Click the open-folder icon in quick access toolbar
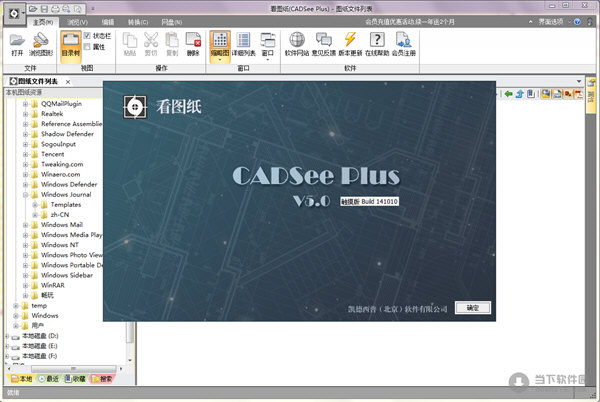The height and width of the screenshot is (402, 600). pyautogui.click(x=33, y=8)
